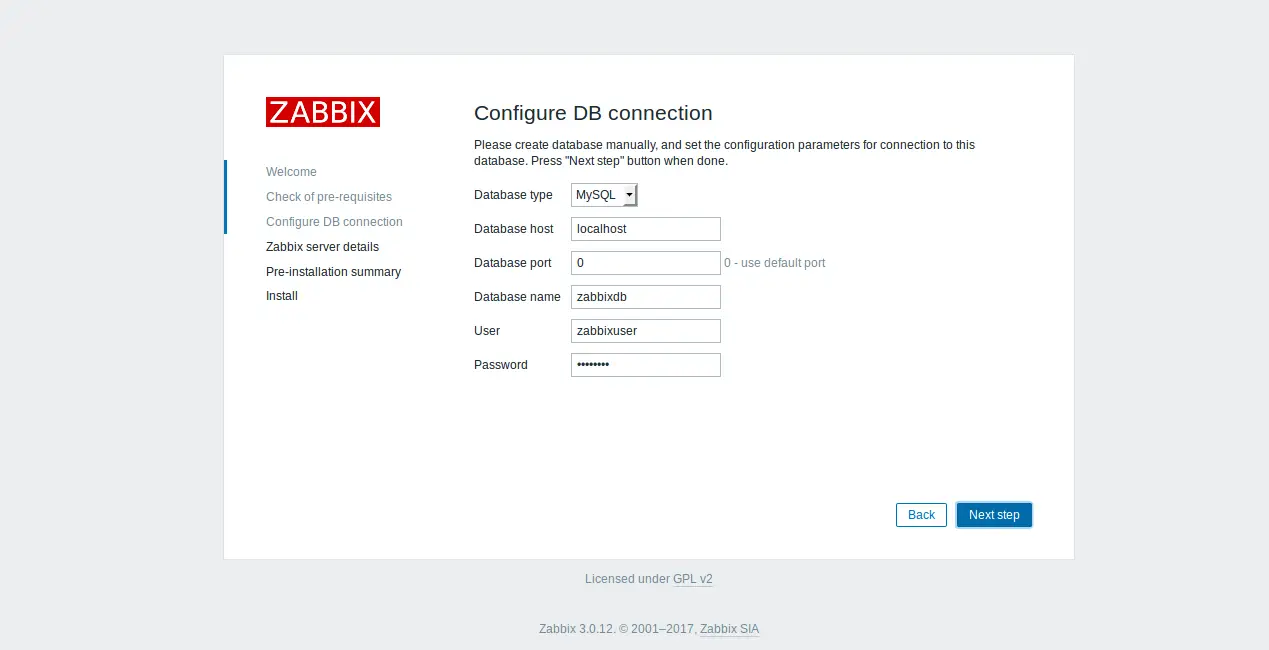This screenshot has width=1269, height=650.
Task: Select Zabbix server details step
Action: [x=322, y=247]
